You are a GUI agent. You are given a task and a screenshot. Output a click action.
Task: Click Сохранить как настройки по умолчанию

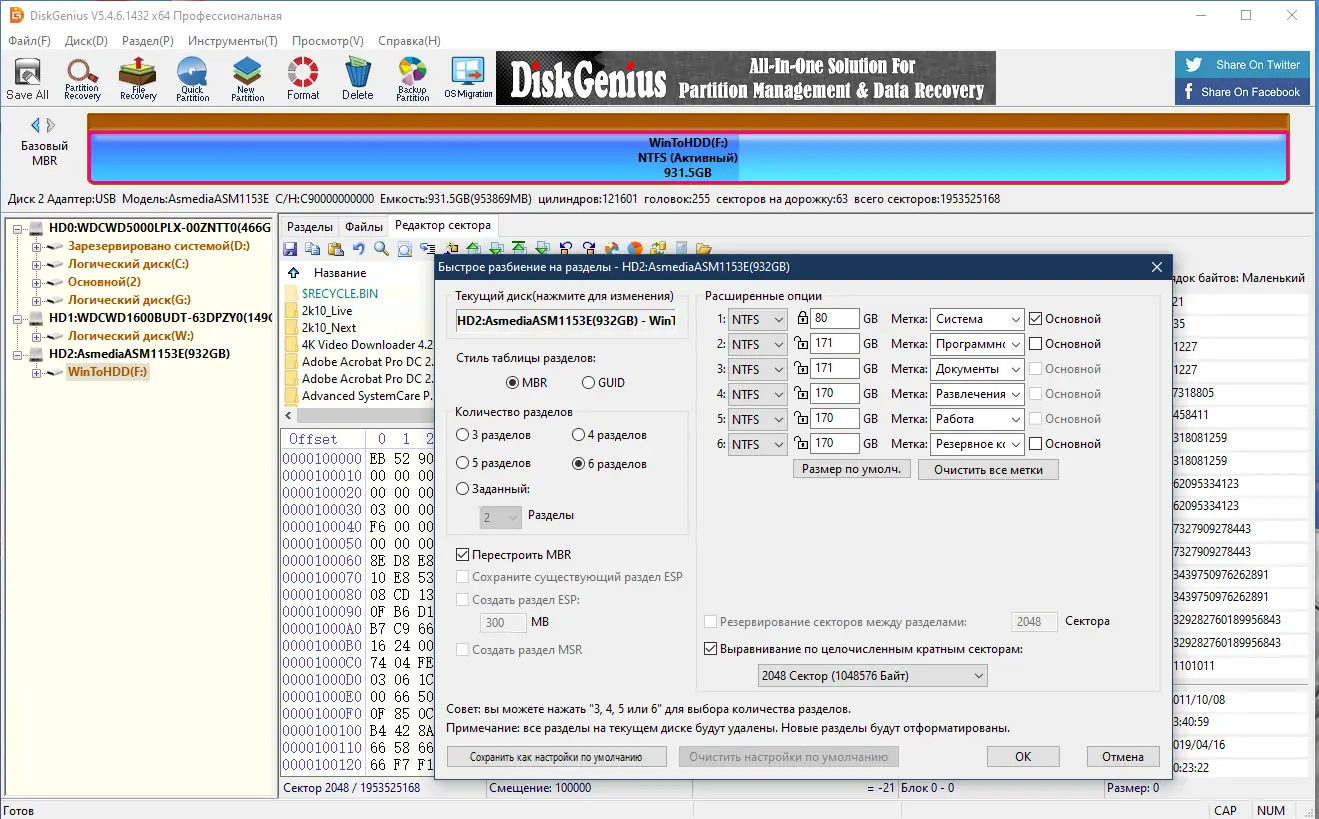click(x=556, y=757)
